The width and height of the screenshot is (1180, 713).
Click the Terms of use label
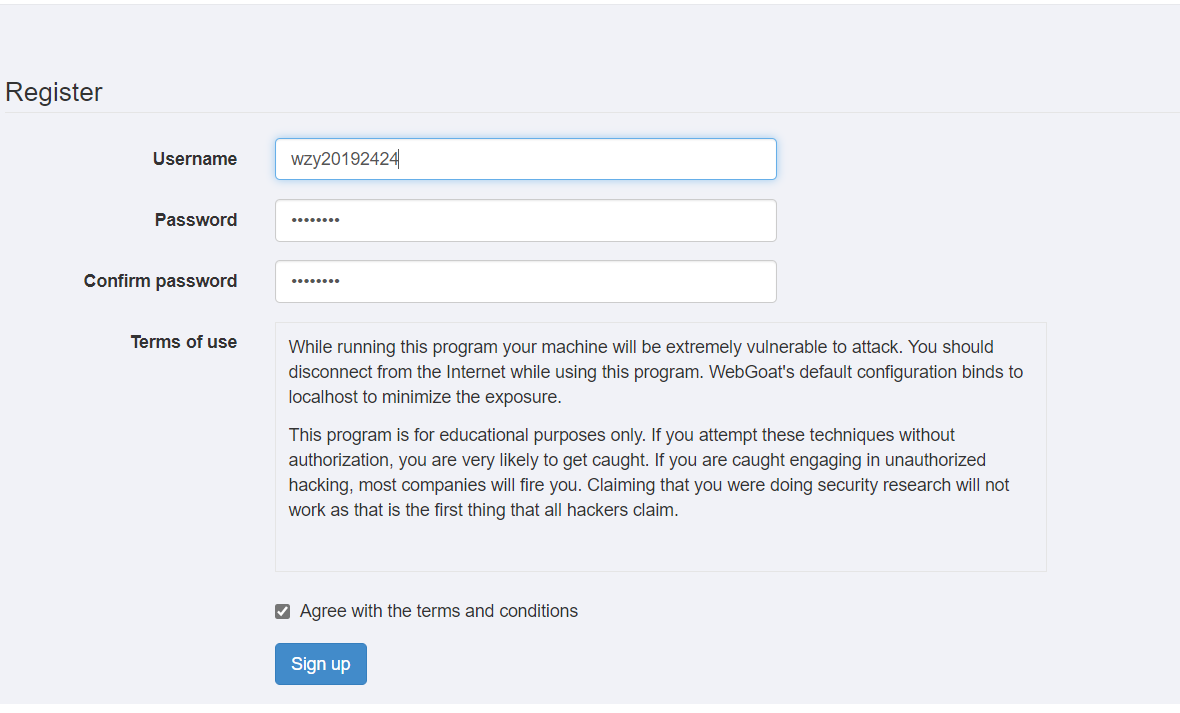[x=183, y=342]
